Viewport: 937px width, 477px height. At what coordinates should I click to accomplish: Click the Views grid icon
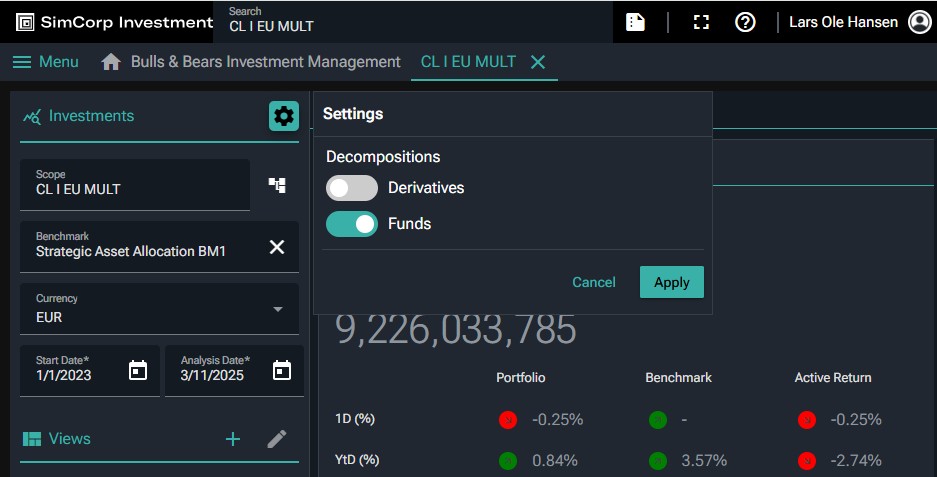(32, 439)
